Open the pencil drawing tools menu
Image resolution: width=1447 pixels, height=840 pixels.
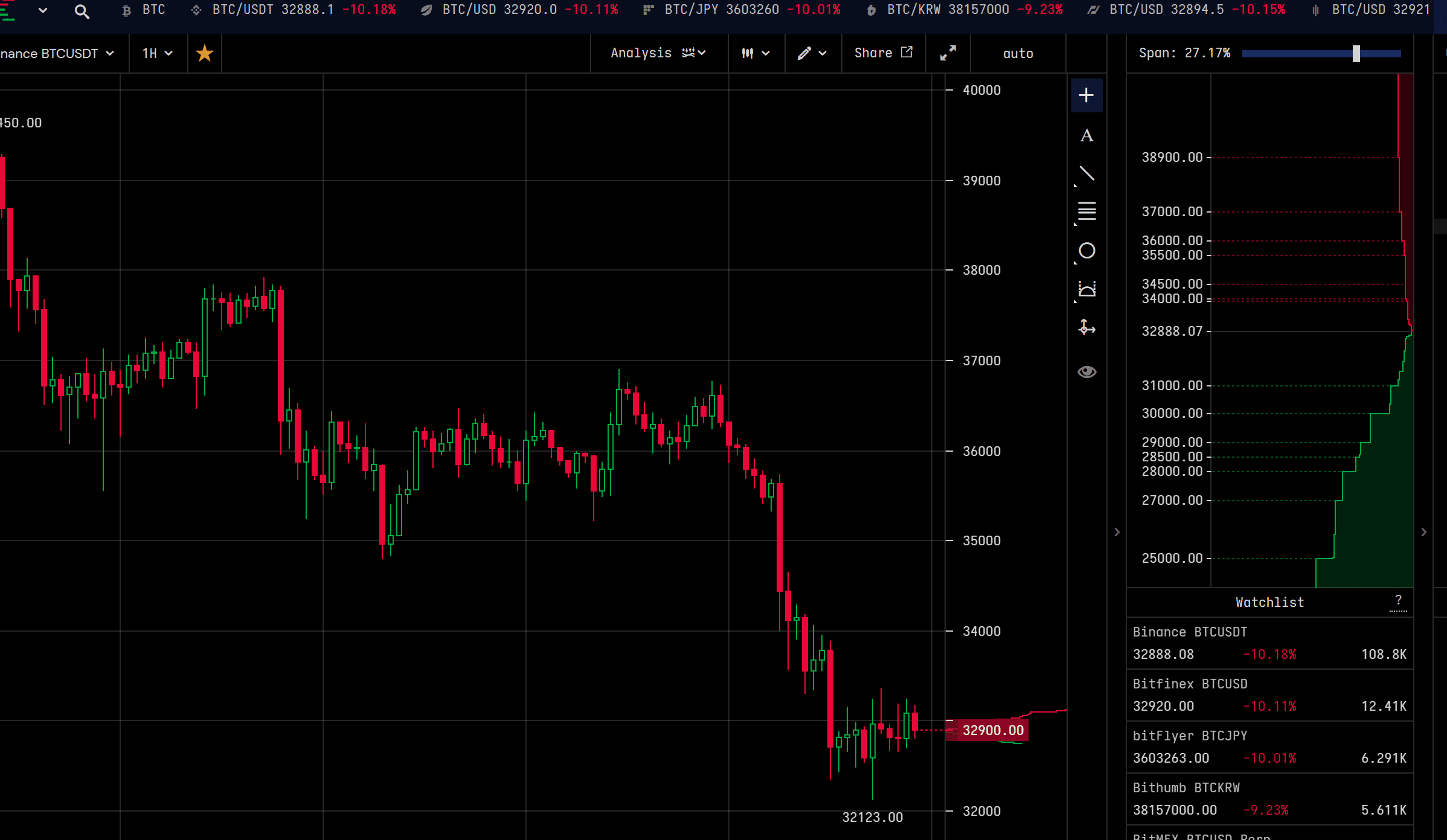pyautogui.click(x=812, y=53)
